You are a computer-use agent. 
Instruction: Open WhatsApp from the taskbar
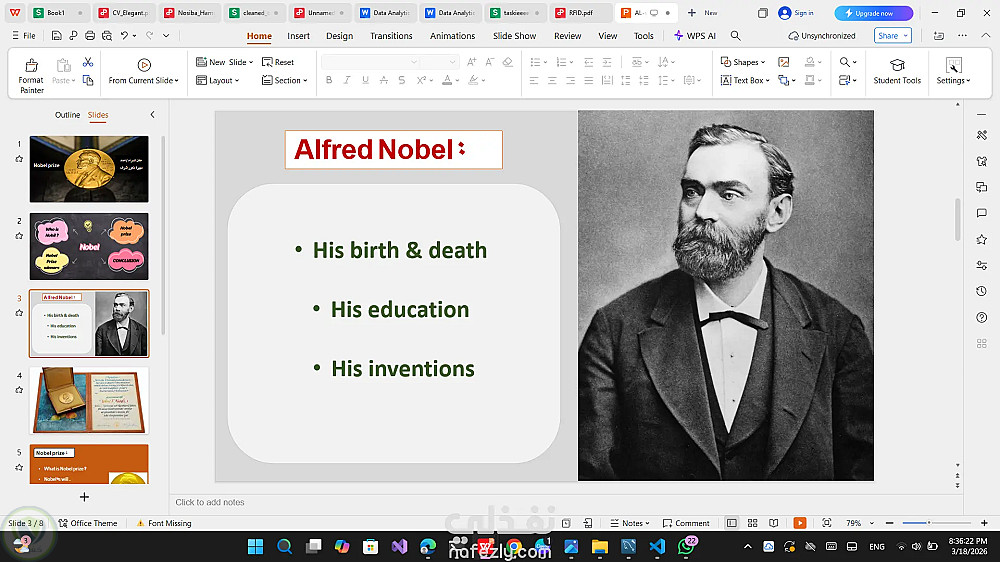pyautogui.click(x=686, y=547)
